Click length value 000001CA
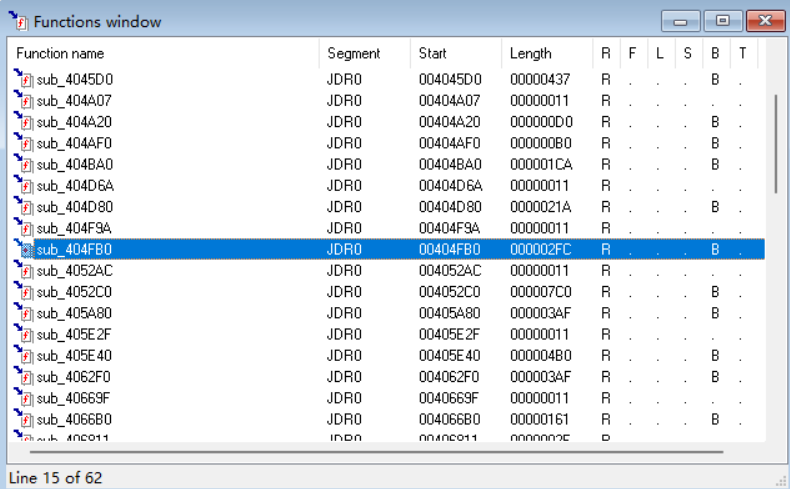Viewport: 790px width, 489px height. point(541,164)
